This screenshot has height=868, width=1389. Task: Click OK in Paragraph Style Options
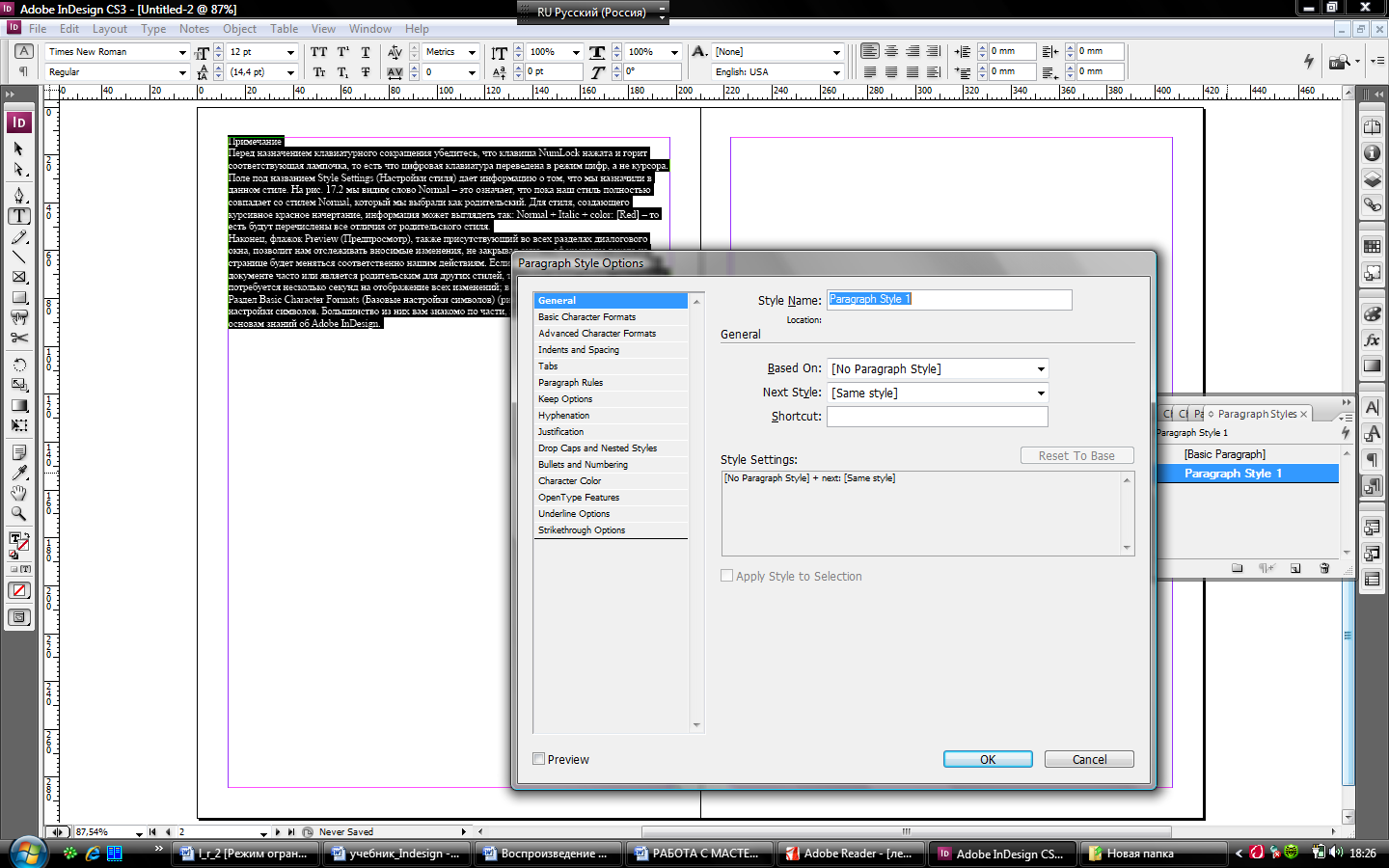pyautogui.click(x=988, y=759)
